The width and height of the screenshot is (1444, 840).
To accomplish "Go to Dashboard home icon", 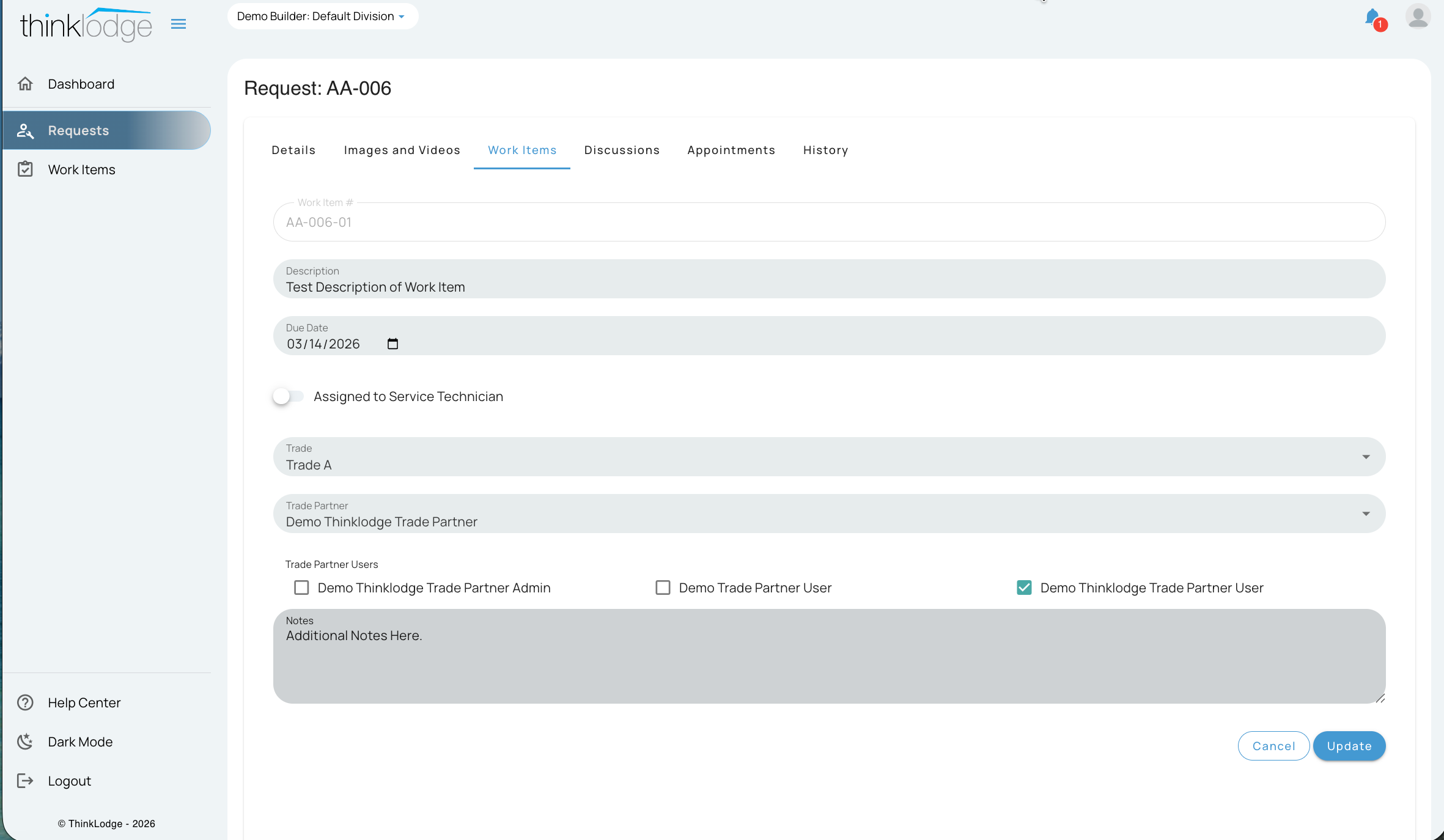I will click(25, 84).
